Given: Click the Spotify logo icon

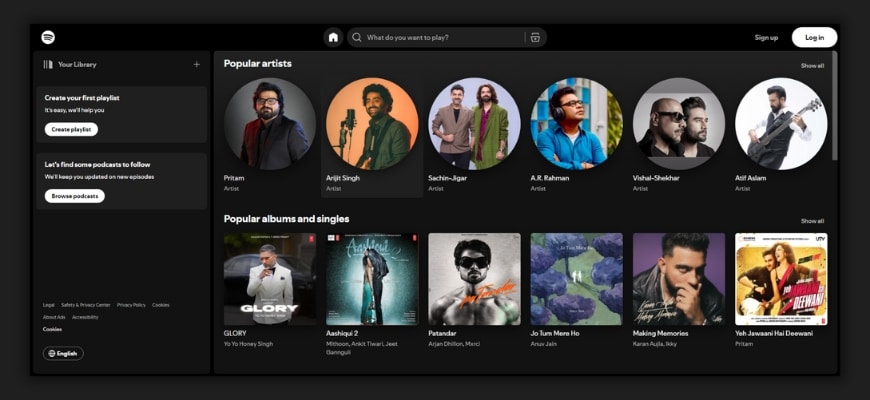Looking at the screenshot, I should pos(48,37).
